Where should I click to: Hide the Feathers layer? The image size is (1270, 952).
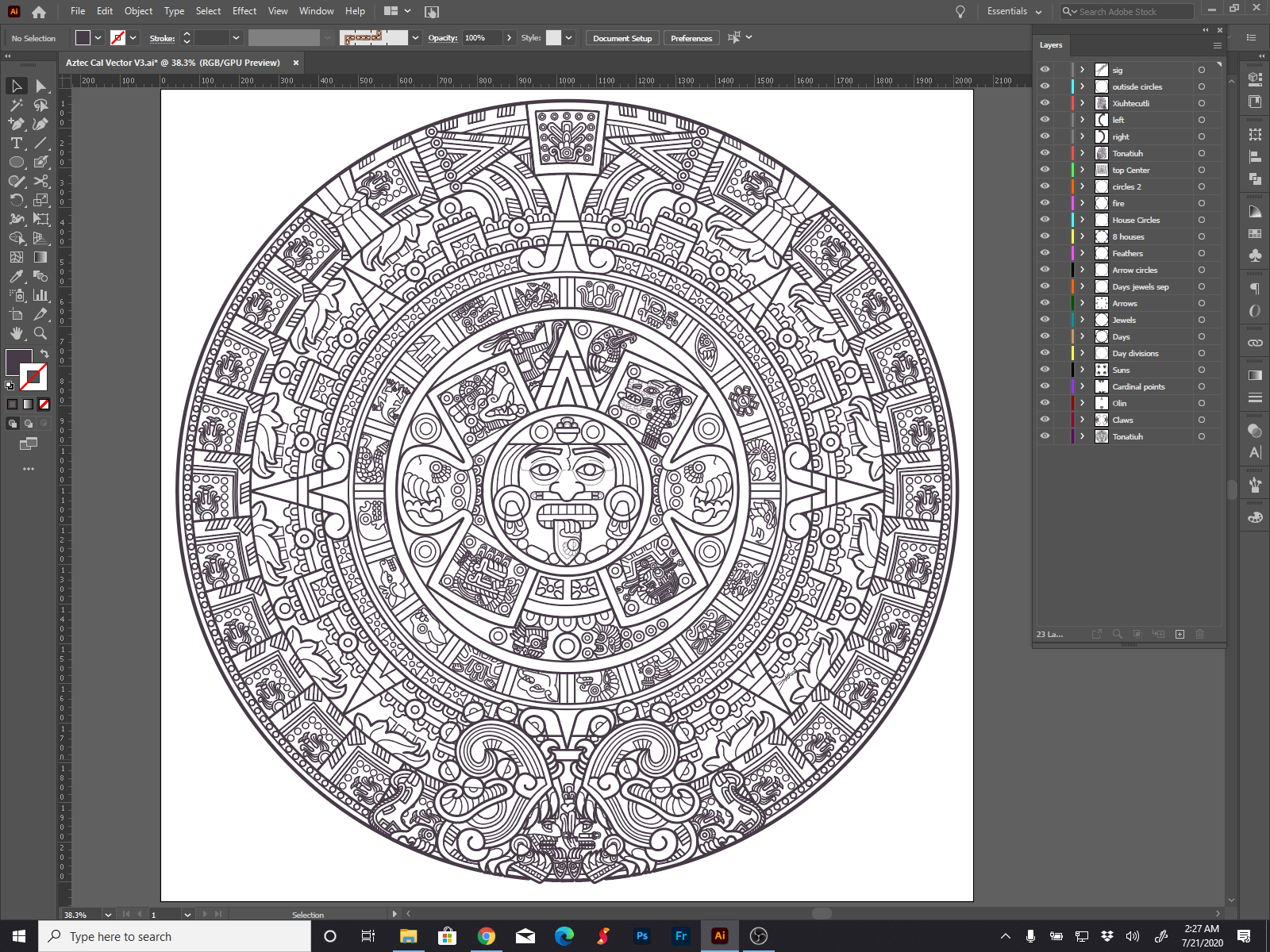(x=1045, y=253)
